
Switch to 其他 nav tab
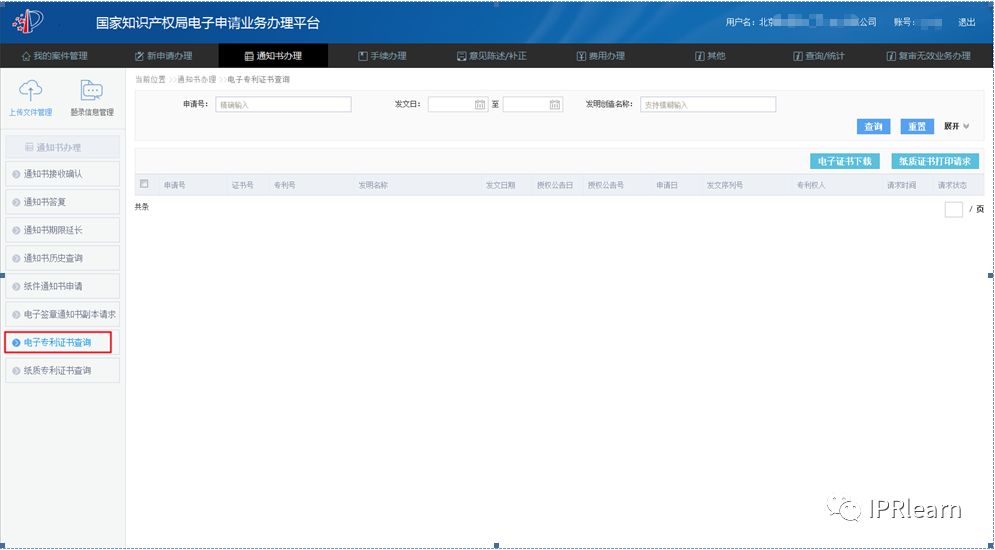710,56
